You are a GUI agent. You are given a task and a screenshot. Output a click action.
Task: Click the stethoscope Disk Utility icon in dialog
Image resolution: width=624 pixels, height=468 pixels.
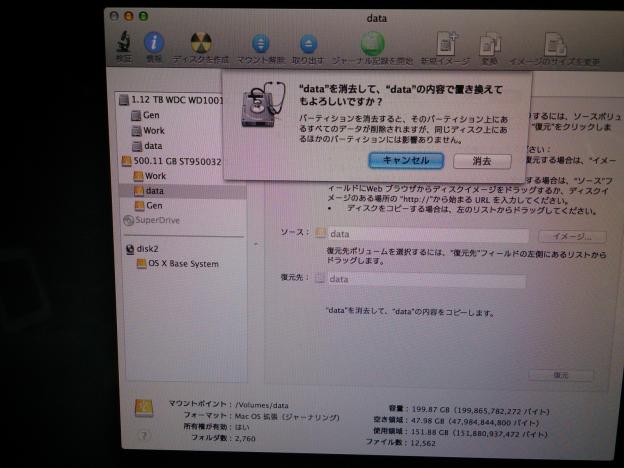263,104
